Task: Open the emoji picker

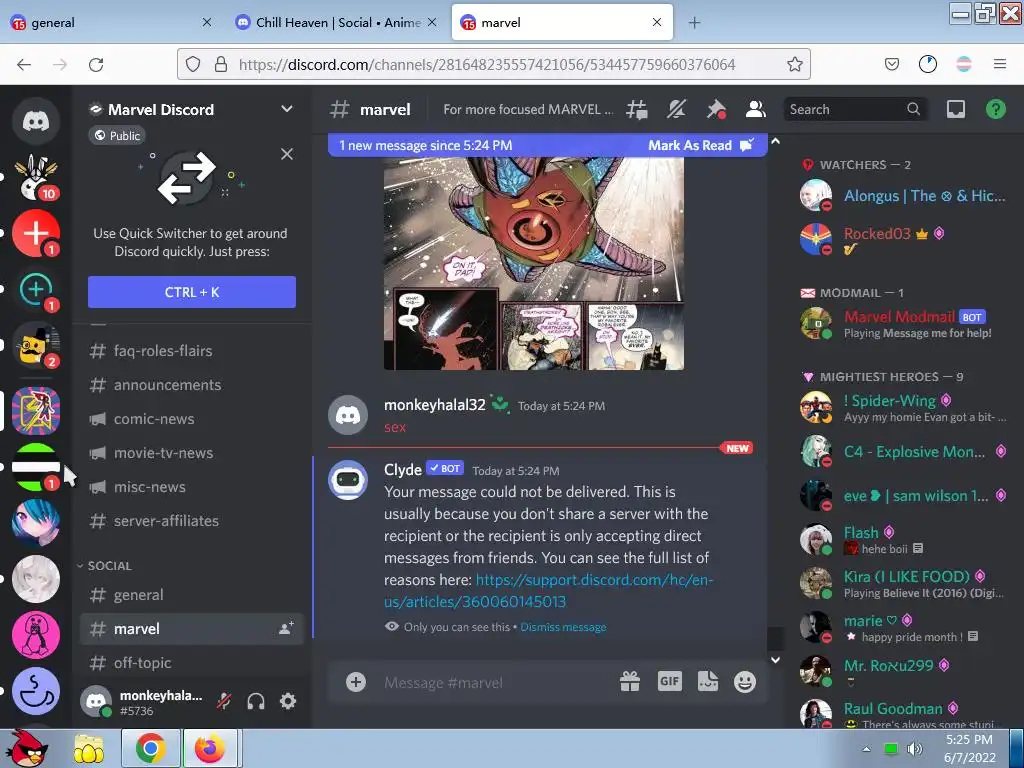Action: coord(744,682)
